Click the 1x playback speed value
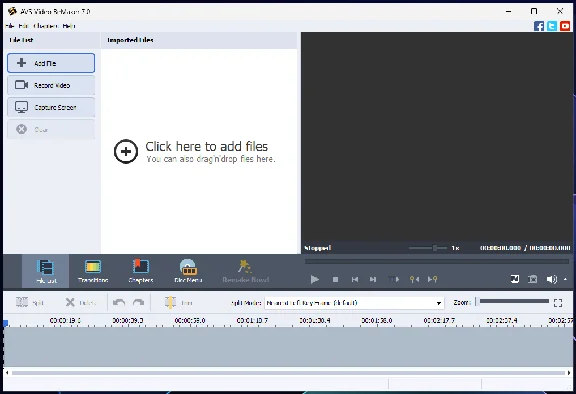Image resolution: width=576 pixels, height=394 pixels. (456, 248)
